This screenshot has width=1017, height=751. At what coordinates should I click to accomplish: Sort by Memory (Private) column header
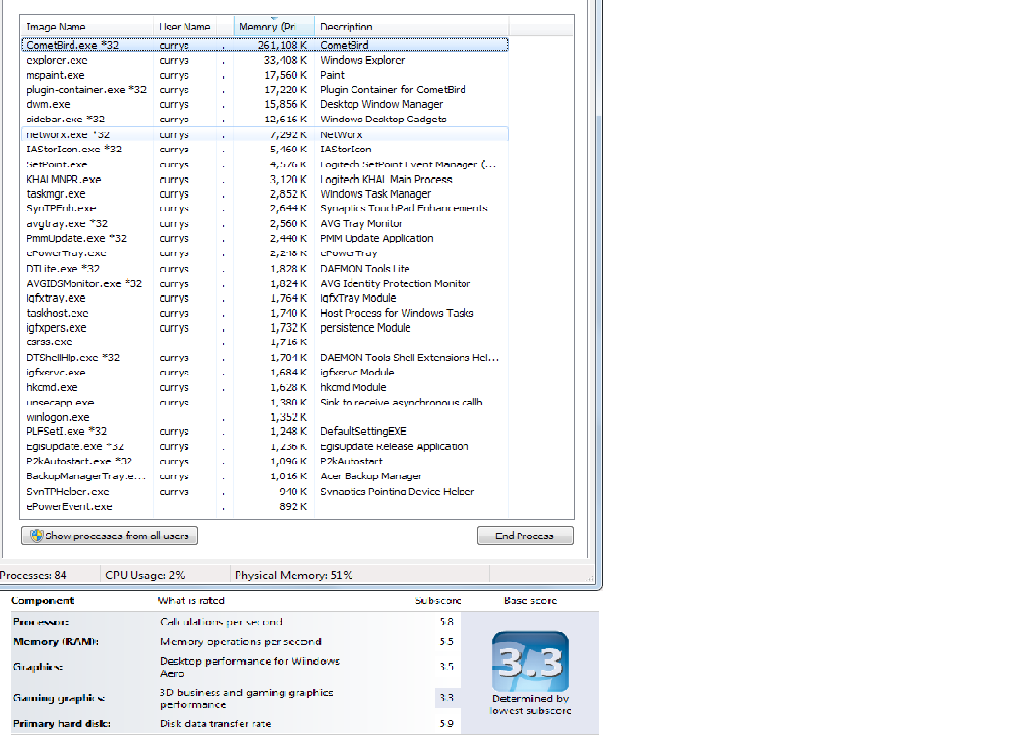click(x=274, y=27)
